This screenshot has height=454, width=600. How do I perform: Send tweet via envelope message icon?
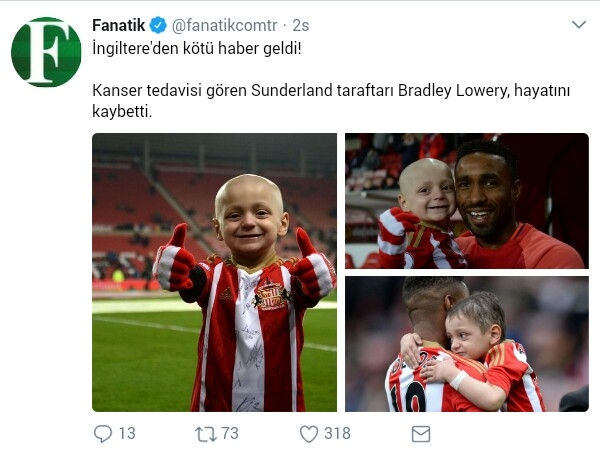click(x=421, y=434)
